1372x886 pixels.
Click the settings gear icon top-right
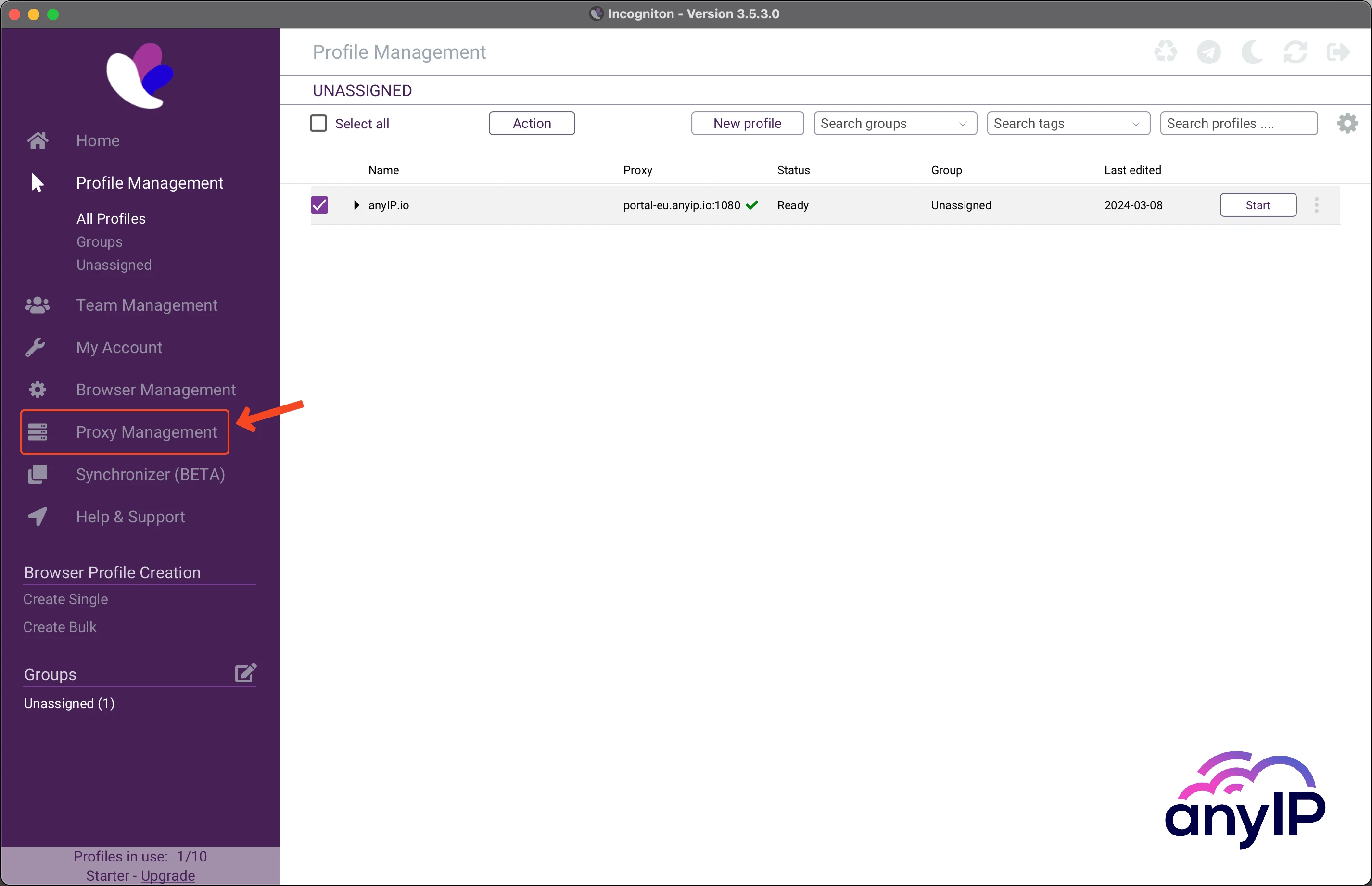tap(1347, 123)
